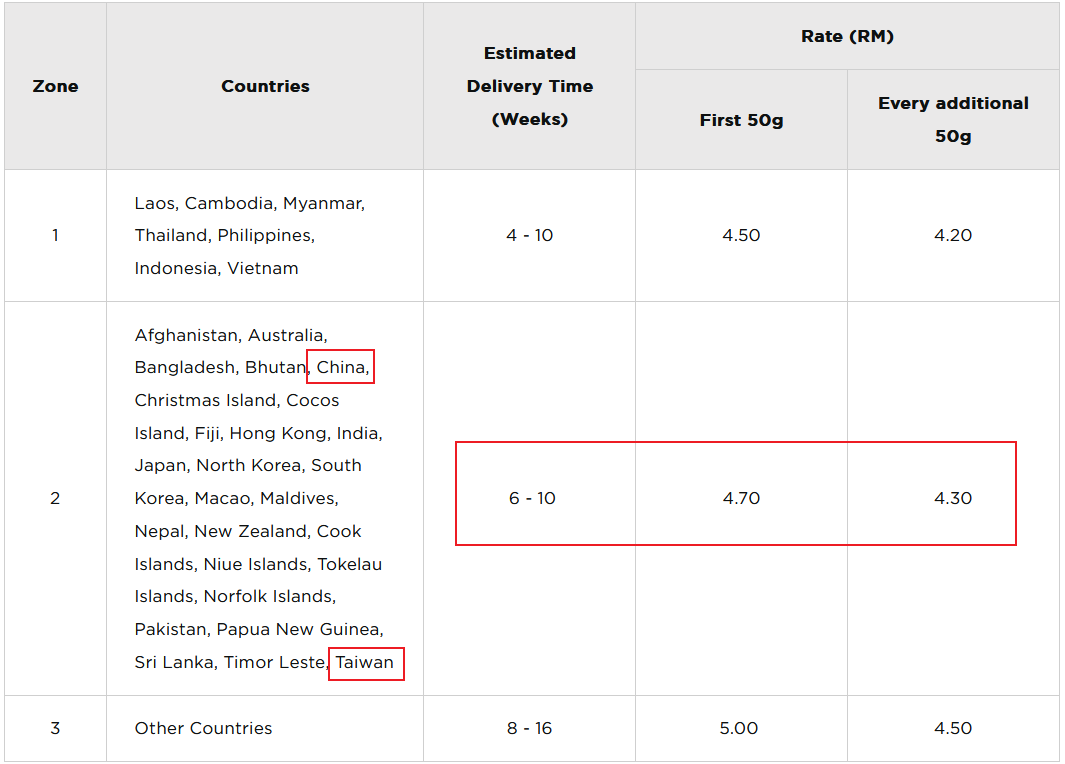This screenshot has width=1065, height=764.
Task: Click "Sri Lanka" in the Zone 2 list
Action: [x=174, y=662]
